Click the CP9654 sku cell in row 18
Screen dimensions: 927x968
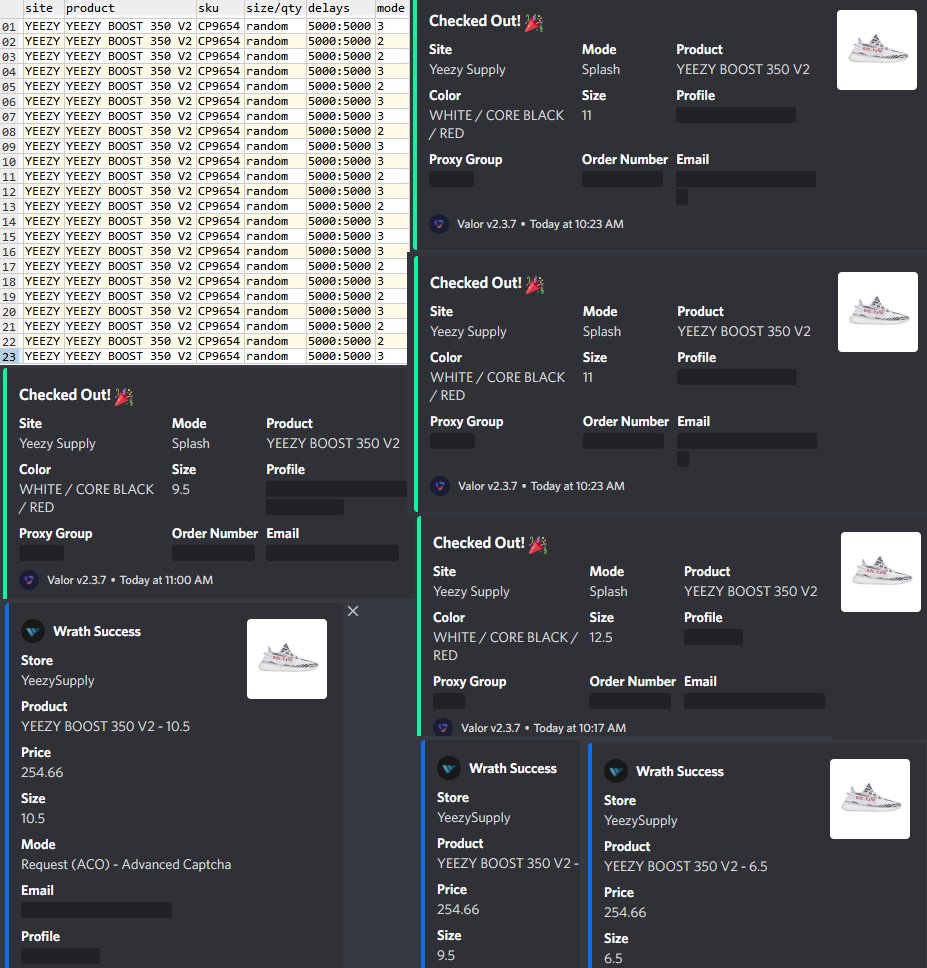219,281
